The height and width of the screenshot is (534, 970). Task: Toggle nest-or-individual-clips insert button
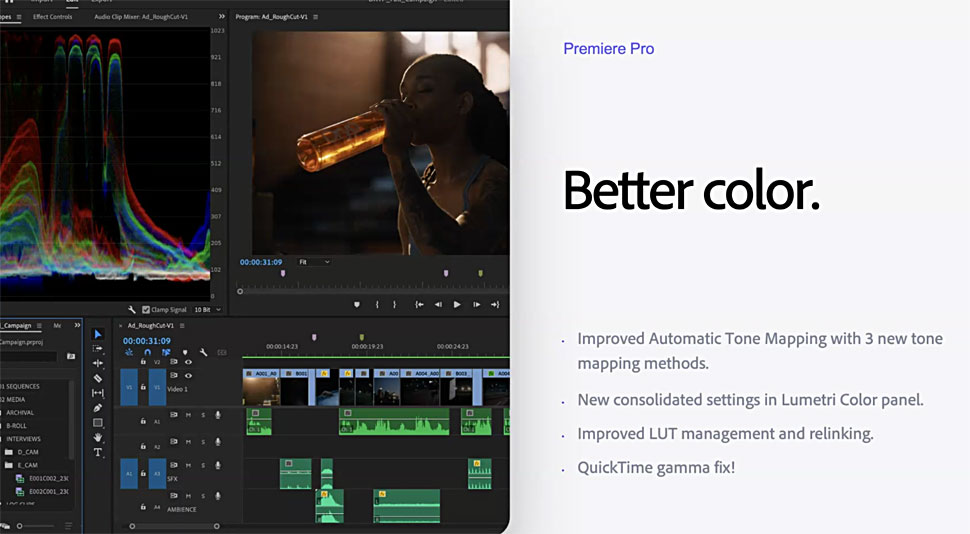tap(129, 352)
